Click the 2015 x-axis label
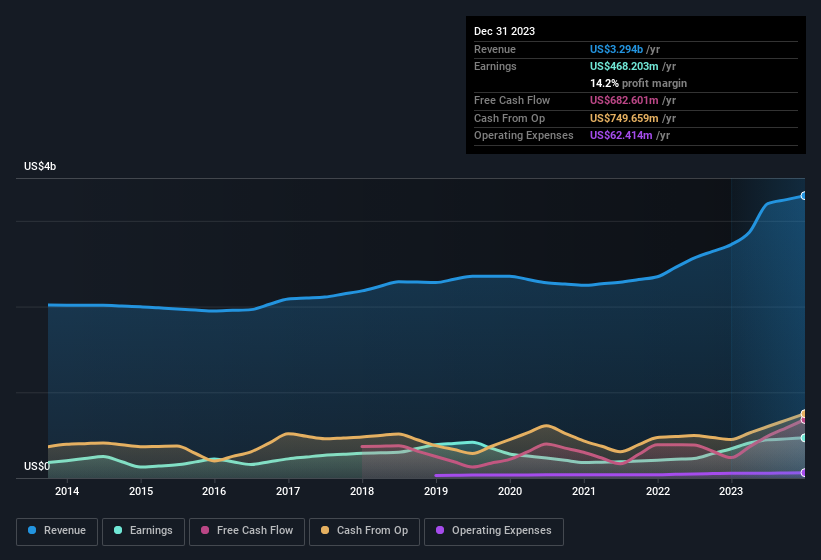821x560 pixels. pyautogui.click(x=141, y=491)
